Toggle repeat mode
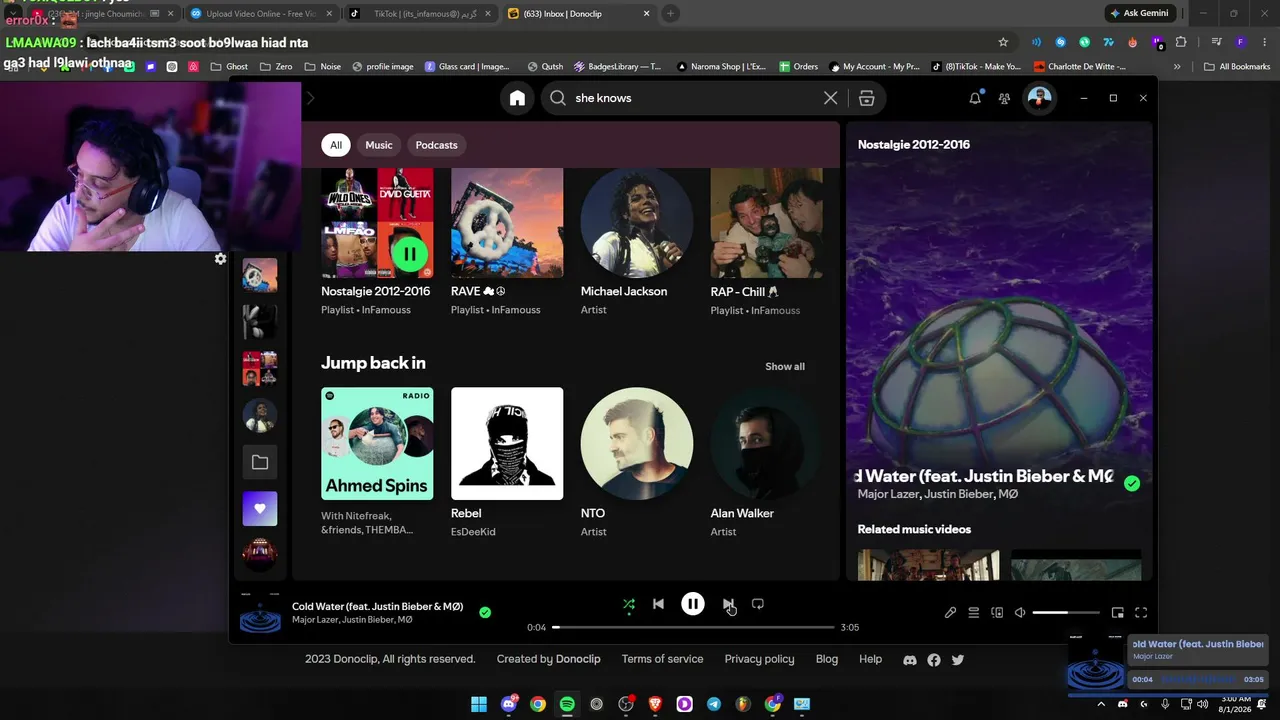This screenshot has height=720, width=1280. [x=758, y=604]
